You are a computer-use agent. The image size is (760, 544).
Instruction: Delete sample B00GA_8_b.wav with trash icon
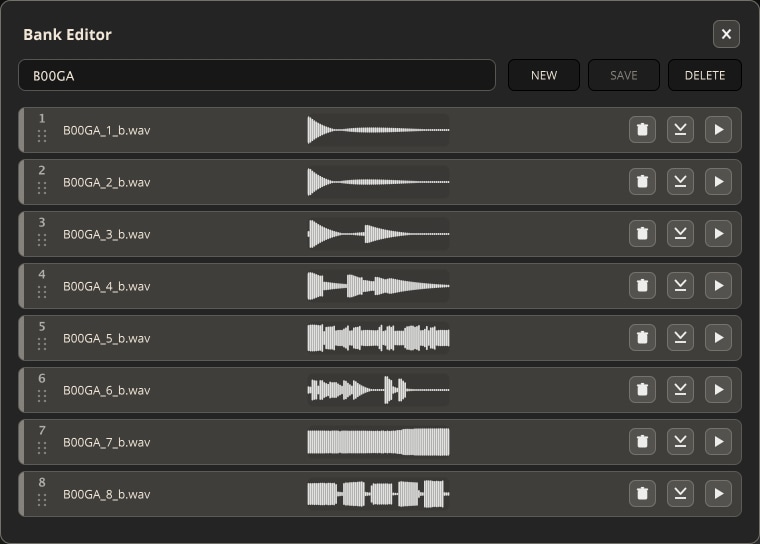pos(642,494)
